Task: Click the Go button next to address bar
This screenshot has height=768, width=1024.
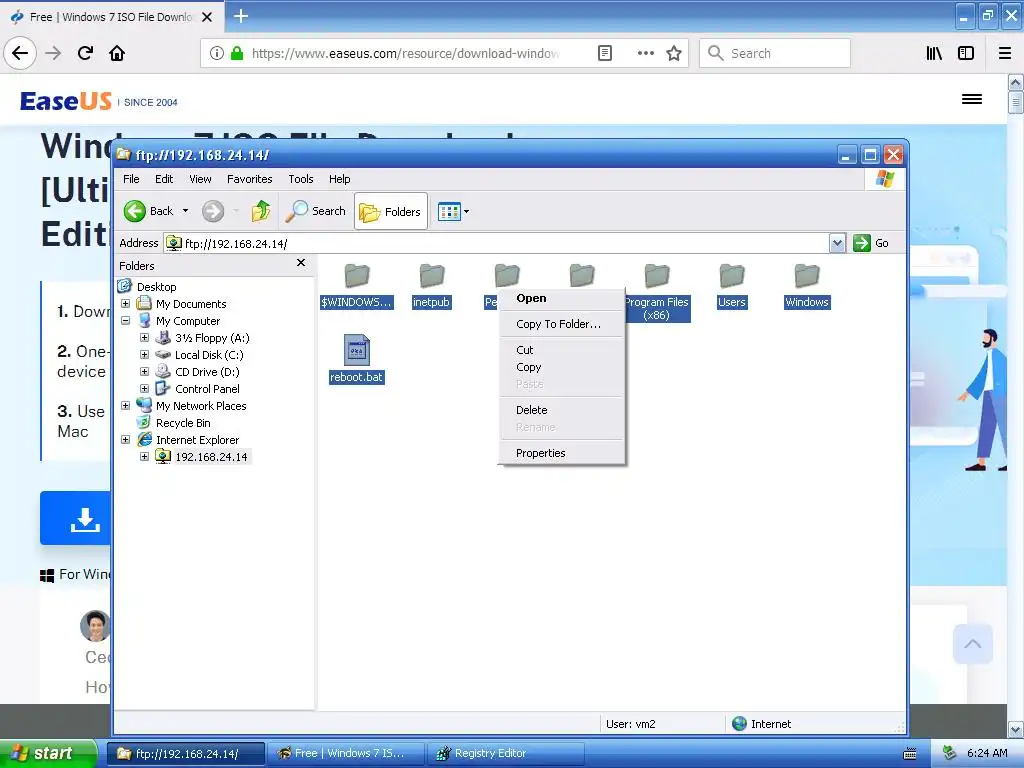Action: click(871, 243)
